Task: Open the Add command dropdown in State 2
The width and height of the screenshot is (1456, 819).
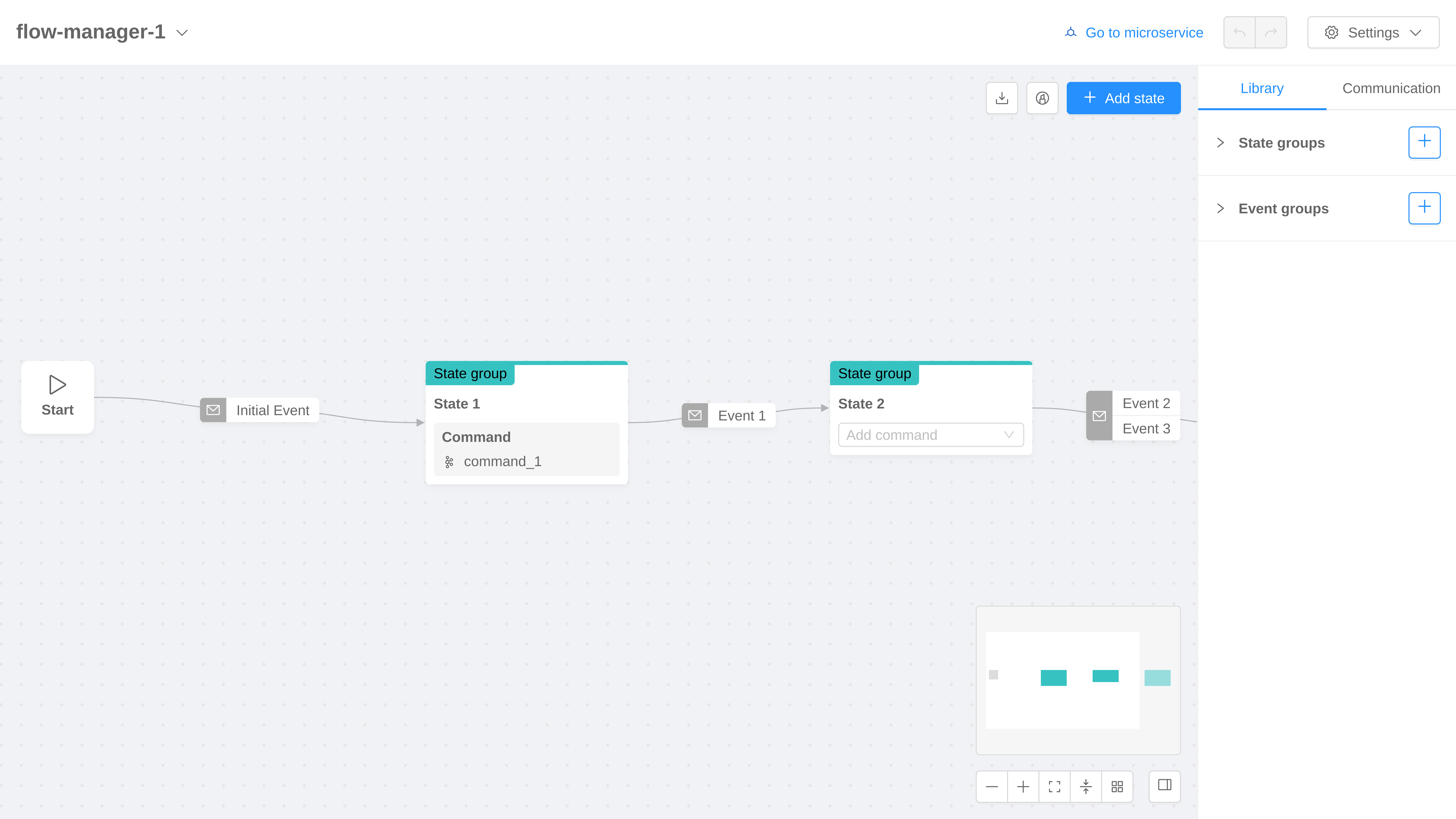Action: [930, 435]
